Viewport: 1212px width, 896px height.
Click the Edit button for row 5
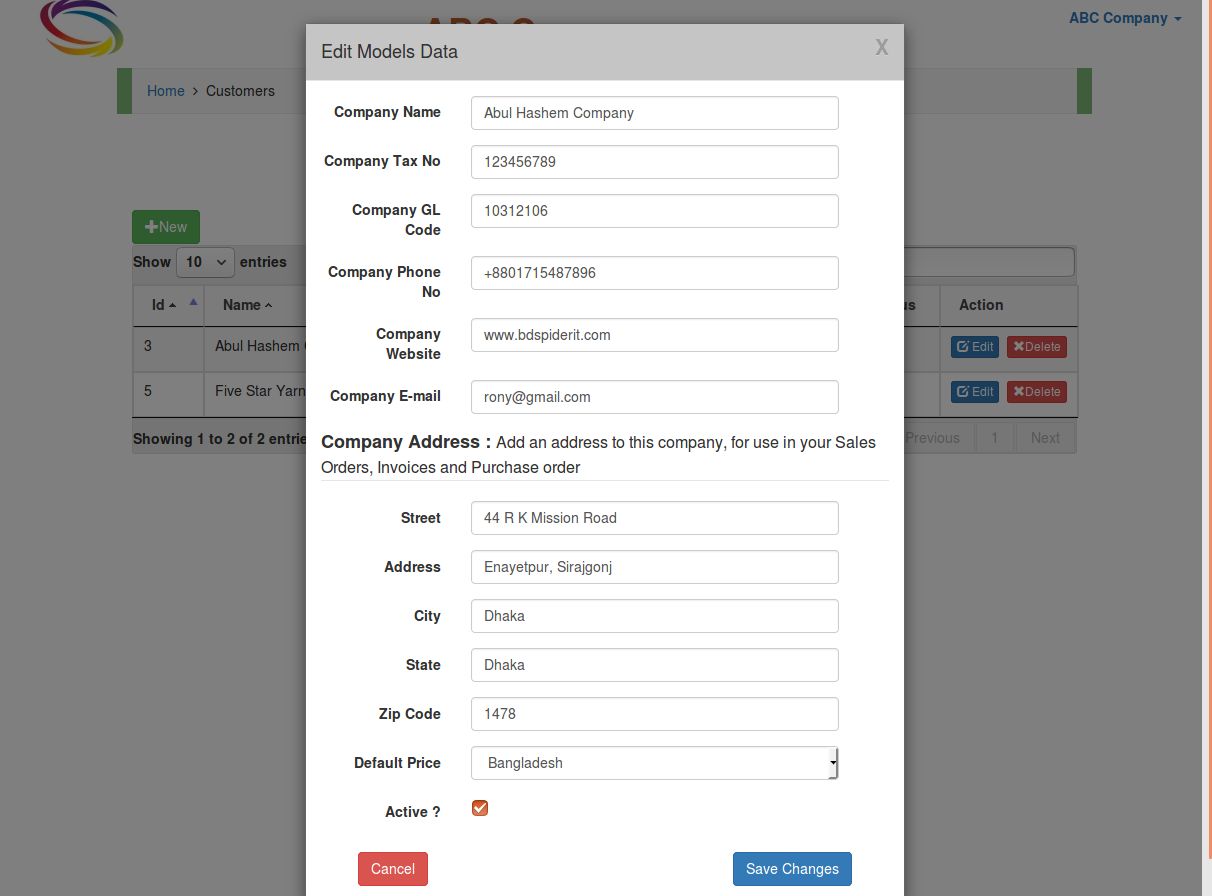[x=975, y=392]
